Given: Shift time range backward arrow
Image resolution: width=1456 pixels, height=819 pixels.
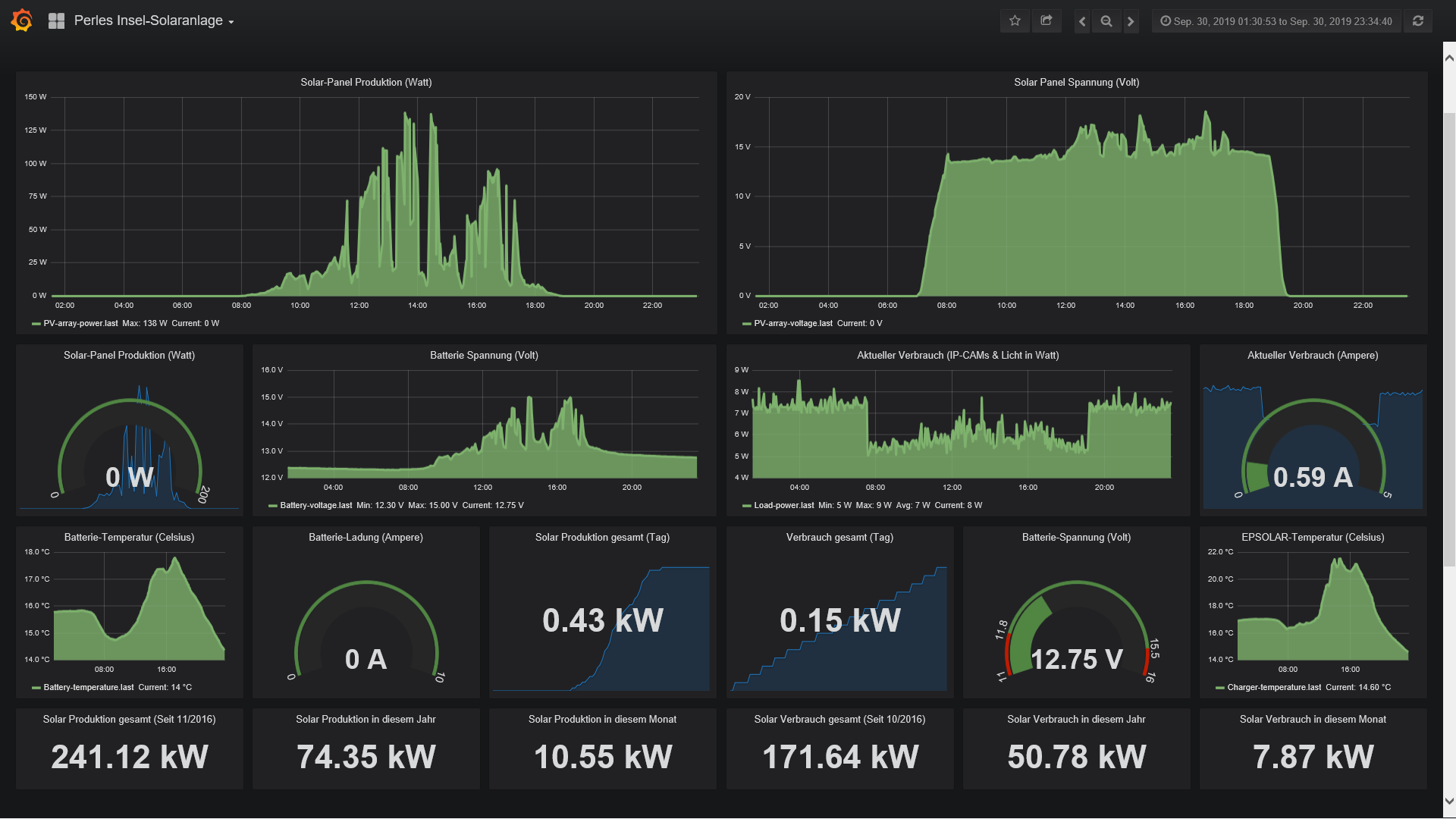Looking at the screenshot, I should click(1082, 21).
